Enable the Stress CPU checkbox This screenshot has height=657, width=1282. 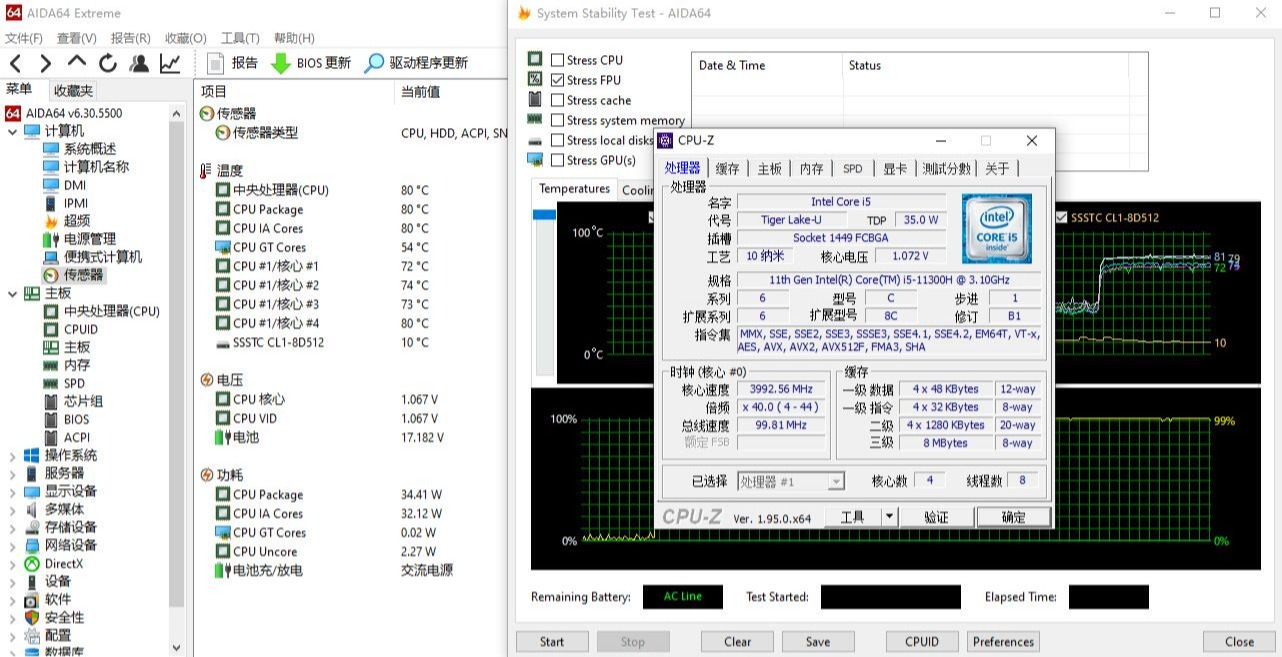coord(557,60)
